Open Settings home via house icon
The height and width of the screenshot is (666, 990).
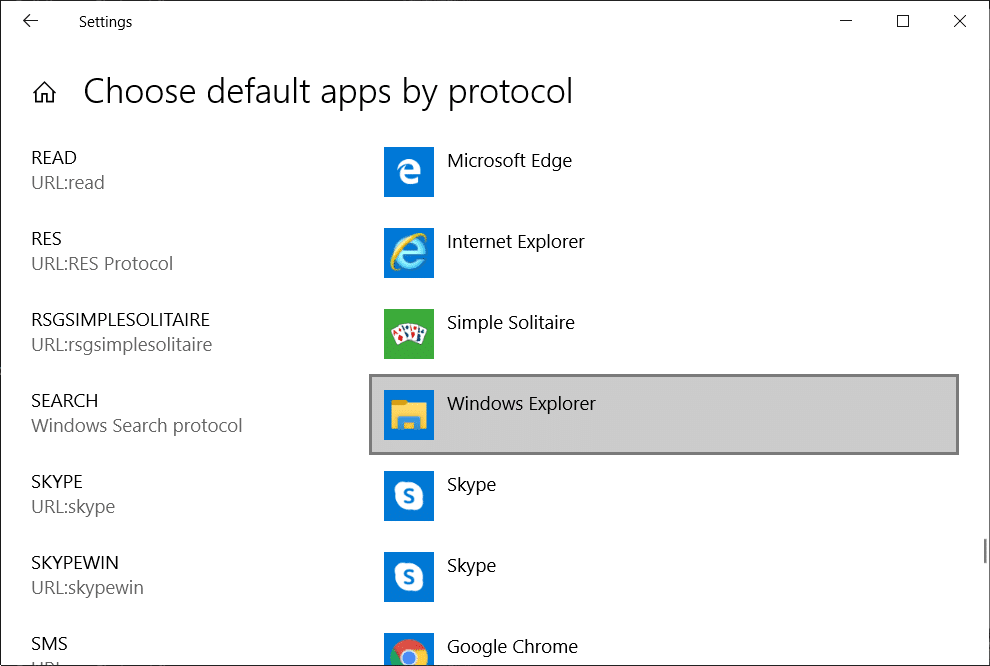point(44,92)
